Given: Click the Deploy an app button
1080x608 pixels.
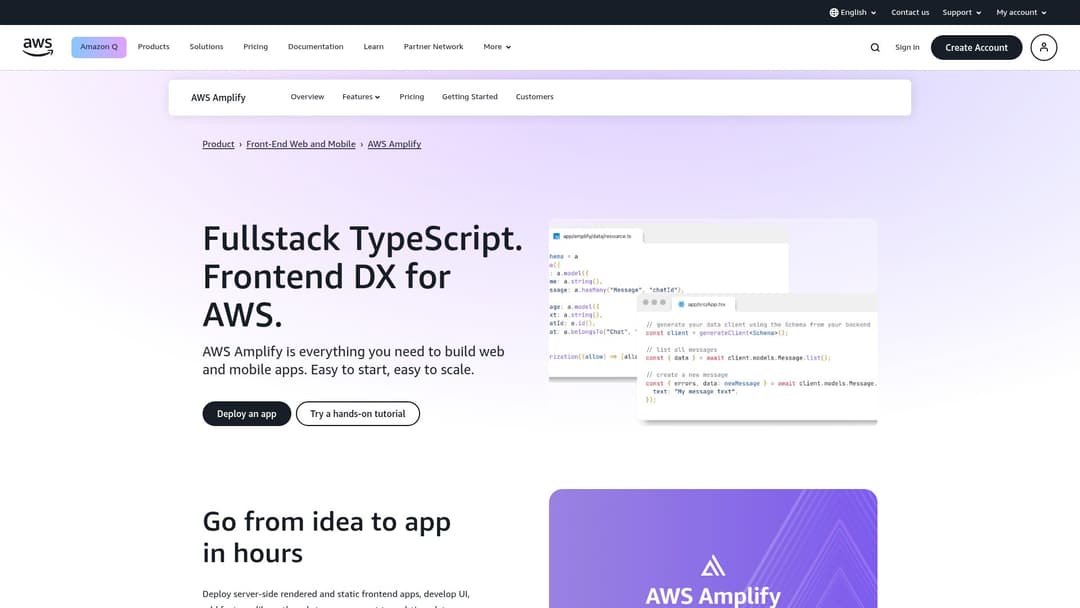Looking at the screenshot, I should [247, 414].
